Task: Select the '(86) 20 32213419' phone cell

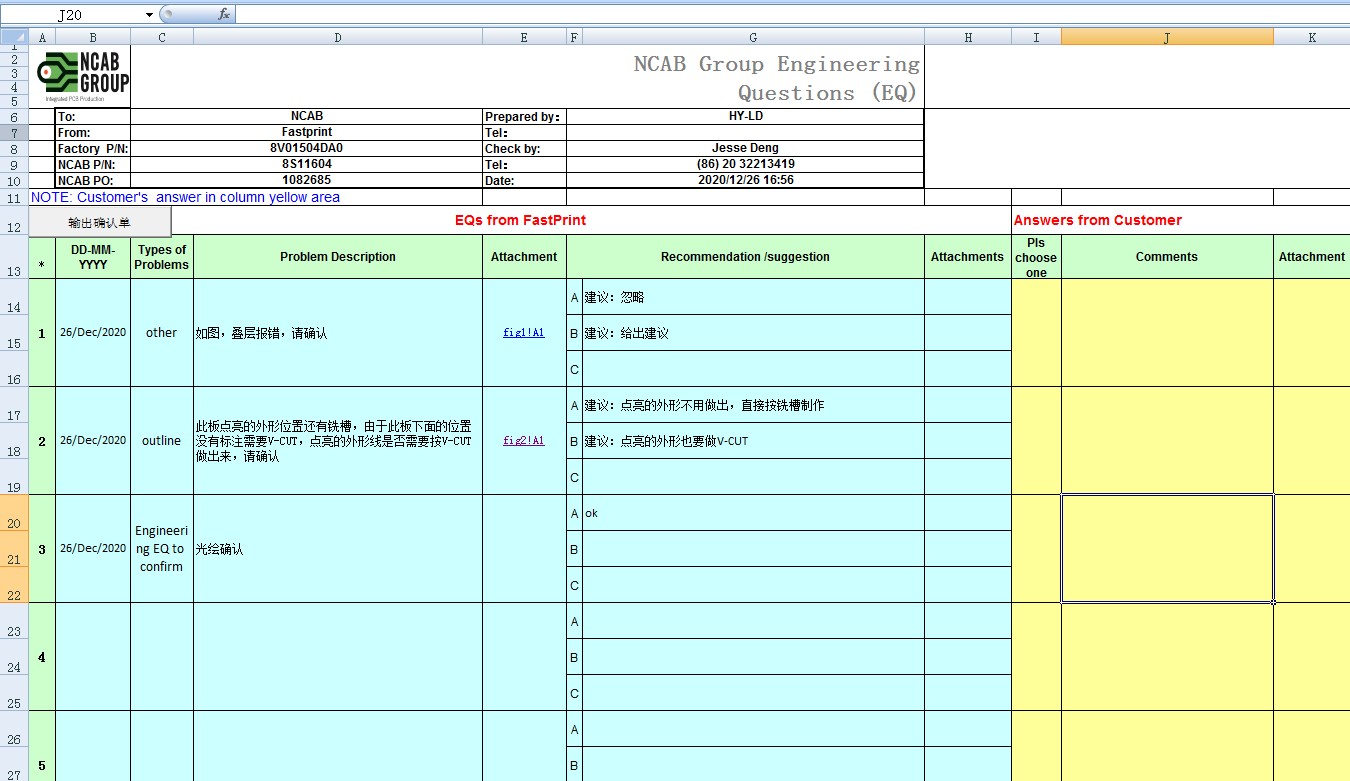Action: tap(746, 164)
